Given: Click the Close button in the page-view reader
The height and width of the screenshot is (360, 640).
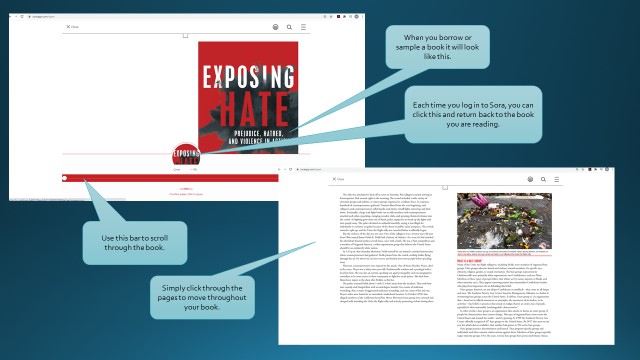Looking at the screenshot, I should (338, 179).
